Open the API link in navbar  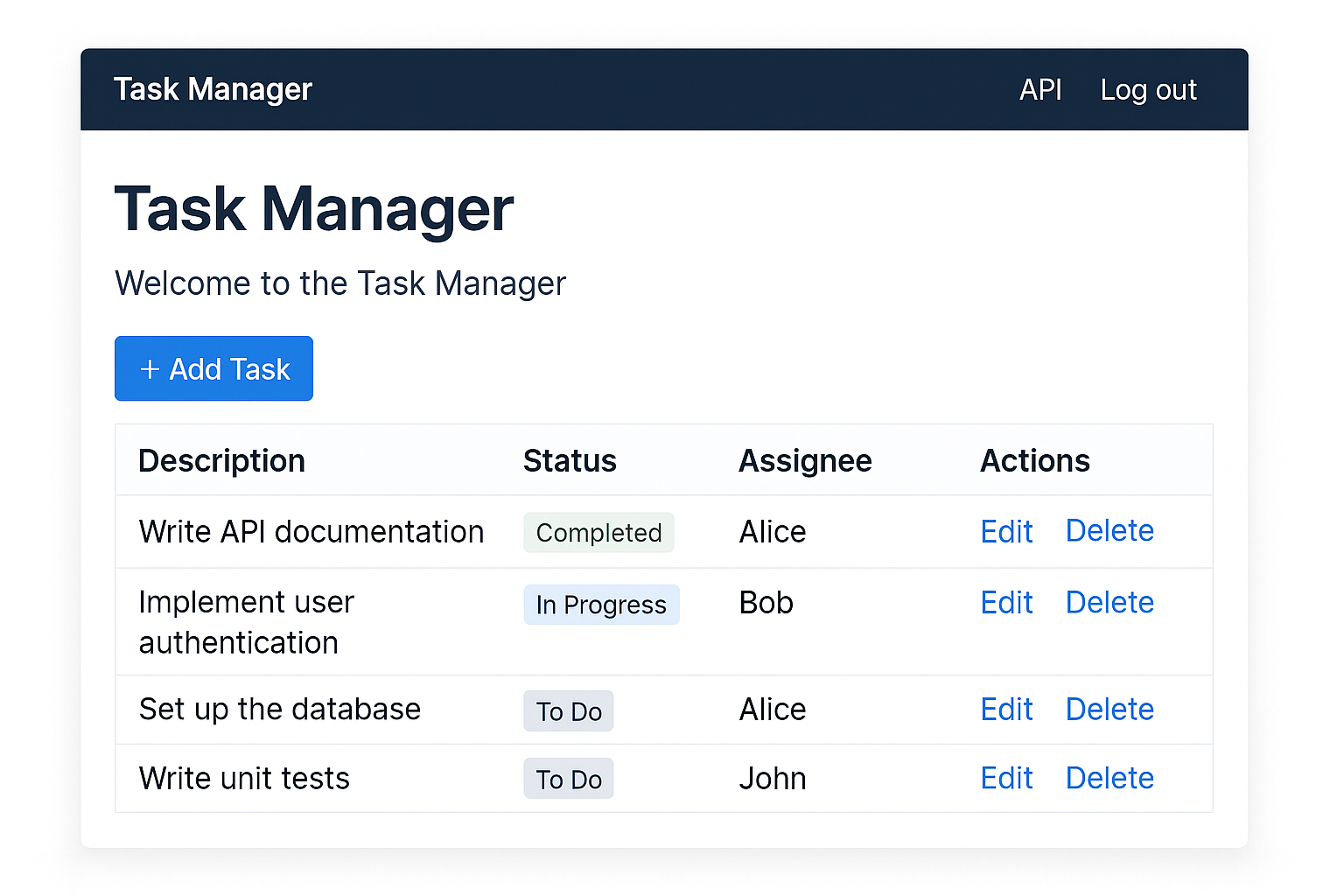click(x=1039, y=89)
